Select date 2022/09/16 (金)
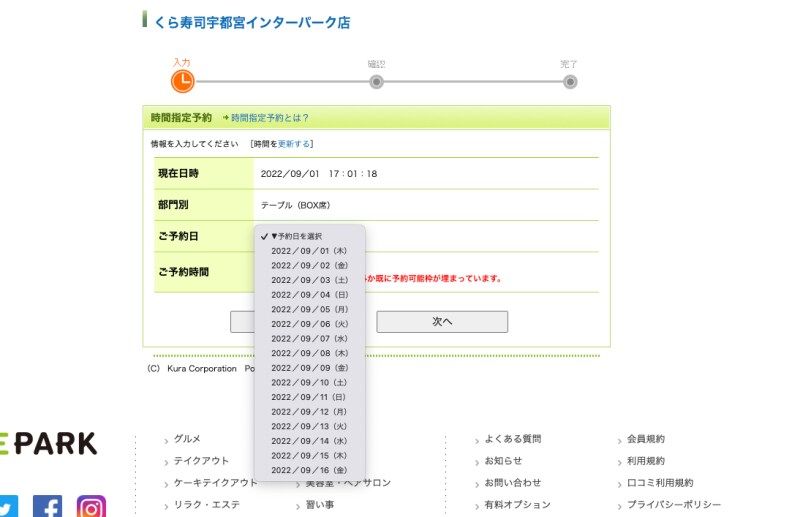 [x=310, y=471]
